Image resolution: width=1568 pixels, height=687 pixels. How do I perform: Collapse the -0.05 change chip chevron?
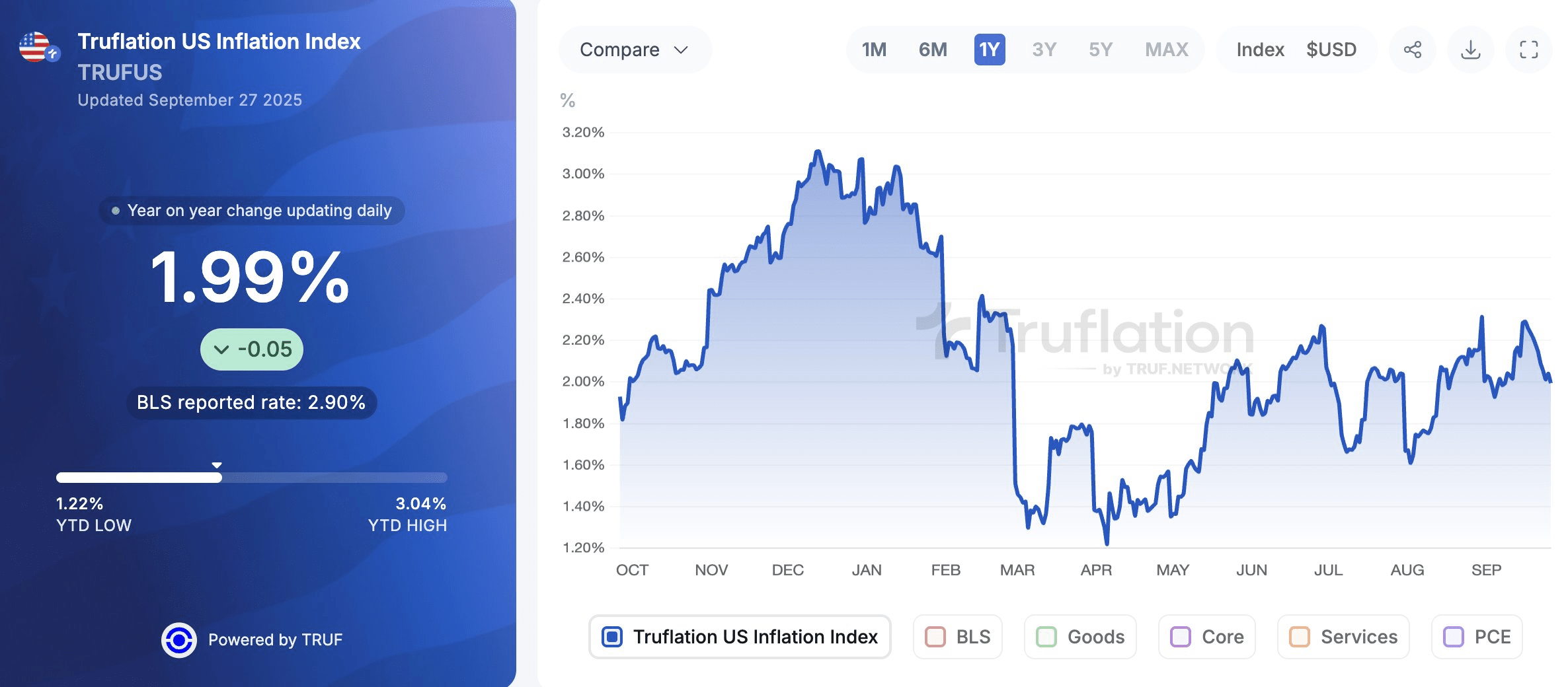(221, 349)
